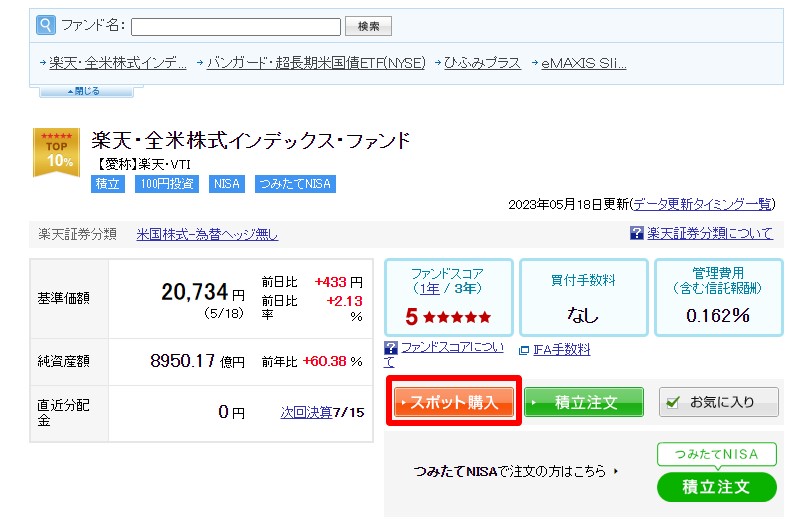This screenshot has width=795, height=526.
Task: Click the external window icon beside IFA手数料
Action: tap(524, 350)
